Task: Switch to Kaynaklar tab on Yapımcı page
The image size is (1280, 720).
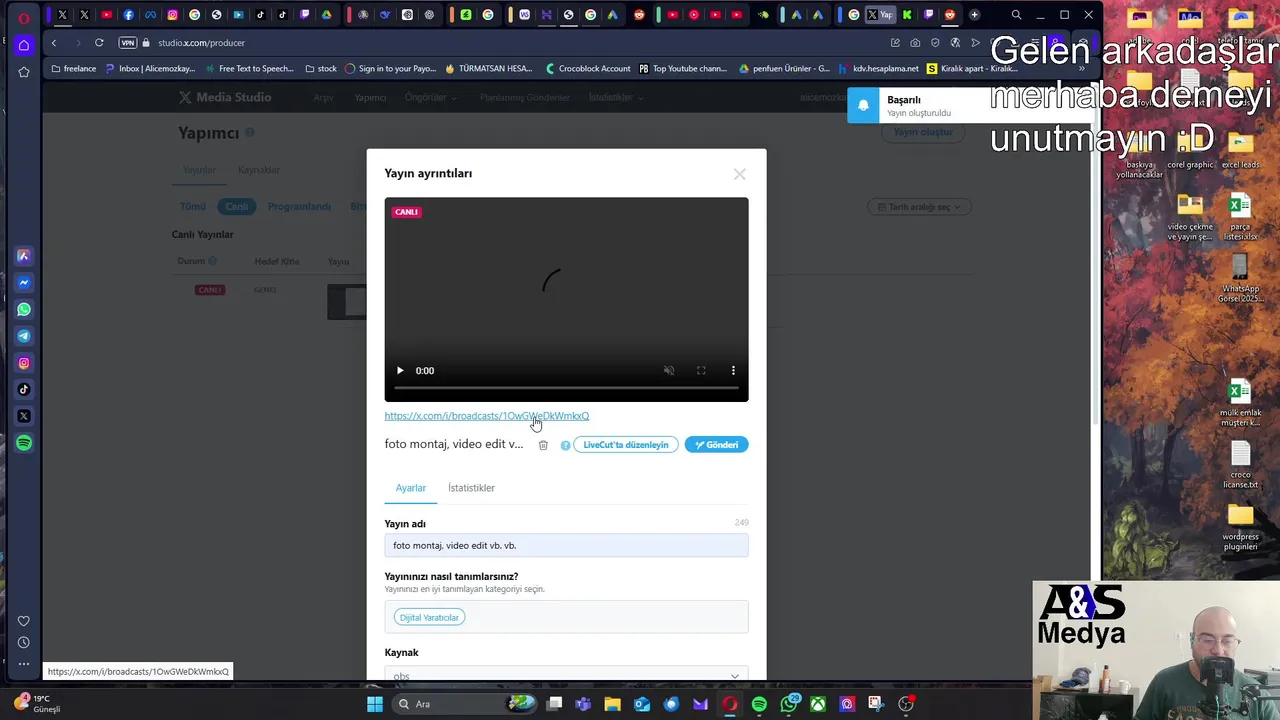Action: pos(259,170)
